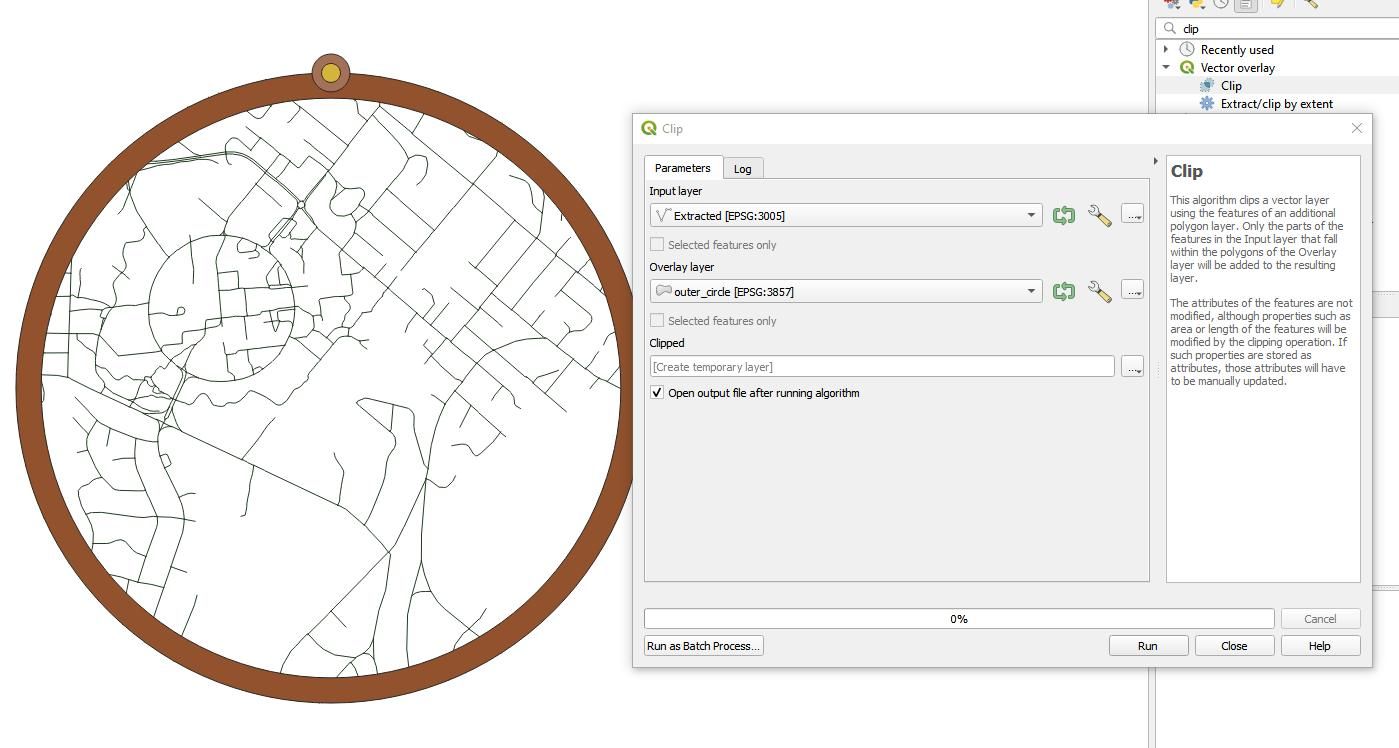Viewport: 1399px width, 748px height.
Task: Select Clip algorithm in the toolbox tree
Action: click(1231, 86)
